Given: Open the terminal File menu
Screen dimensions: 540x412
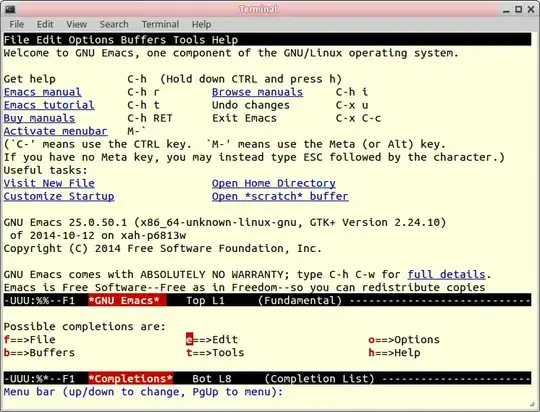Looking at the screenshot, I should [17, 24].
